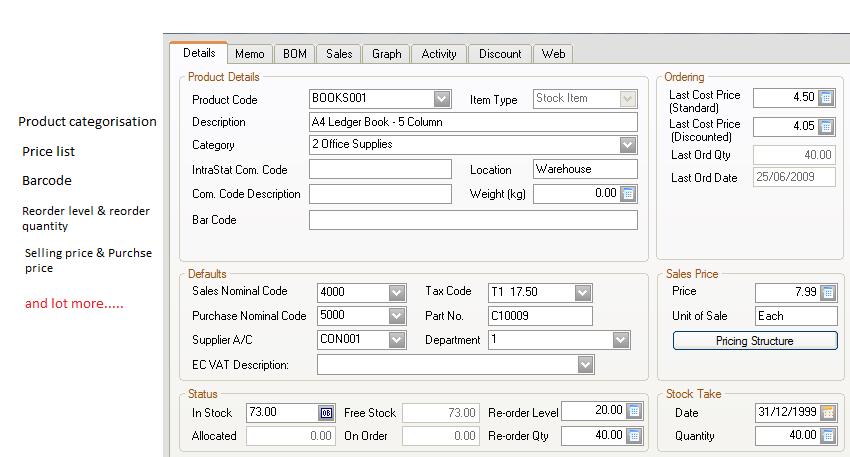Click the On Order value field
850x457 pixels.
(441, 436)
